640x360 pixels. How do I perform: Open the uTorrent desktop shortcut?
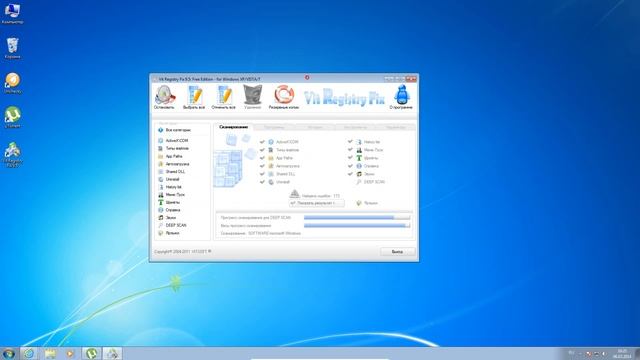point(12,117)
